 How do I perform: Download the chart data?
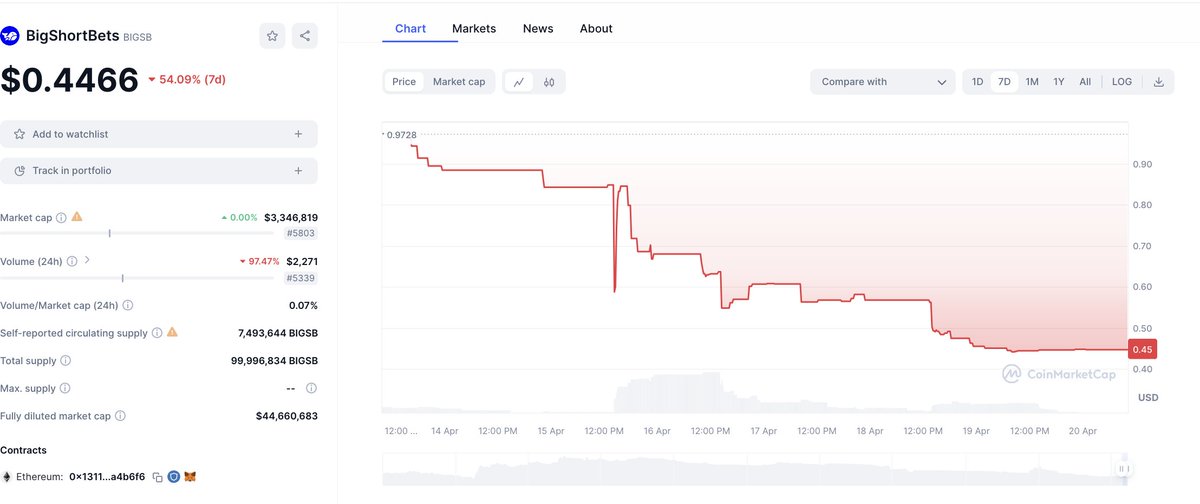tap(1159, 82)
